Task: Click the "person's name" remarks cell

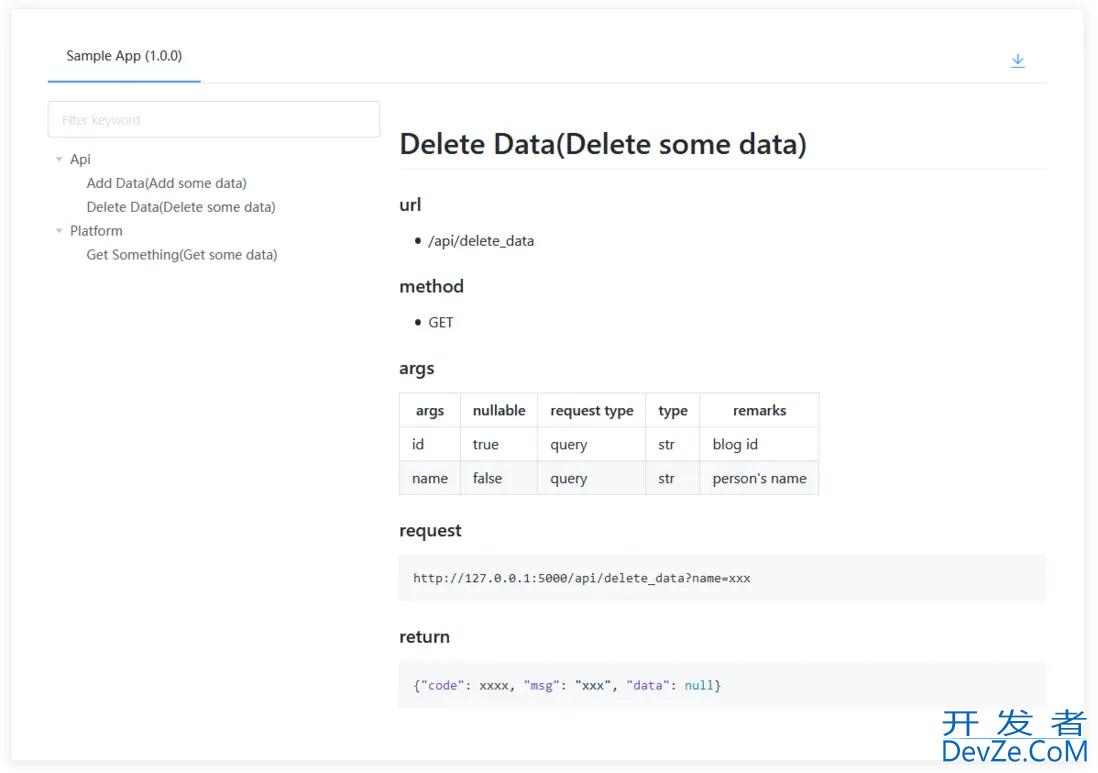Action: tap(759, 478)
